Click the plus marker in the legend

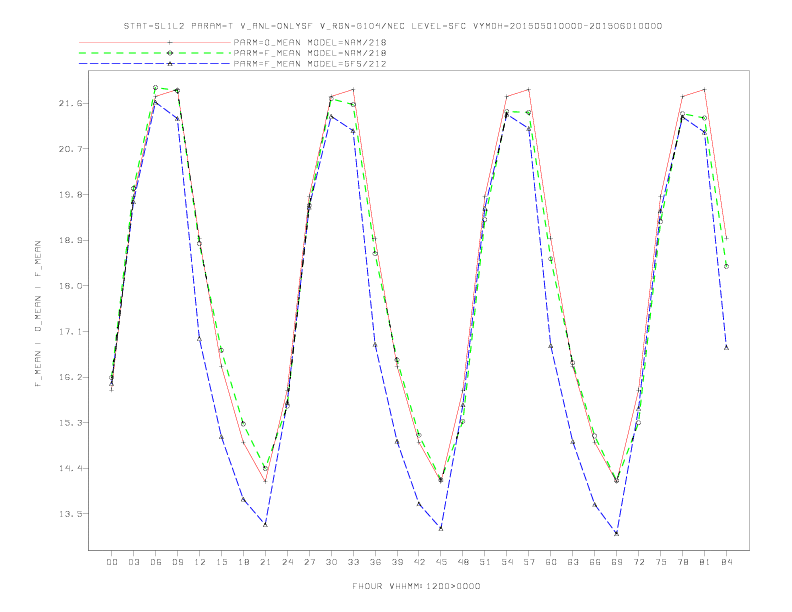point(170,42)
